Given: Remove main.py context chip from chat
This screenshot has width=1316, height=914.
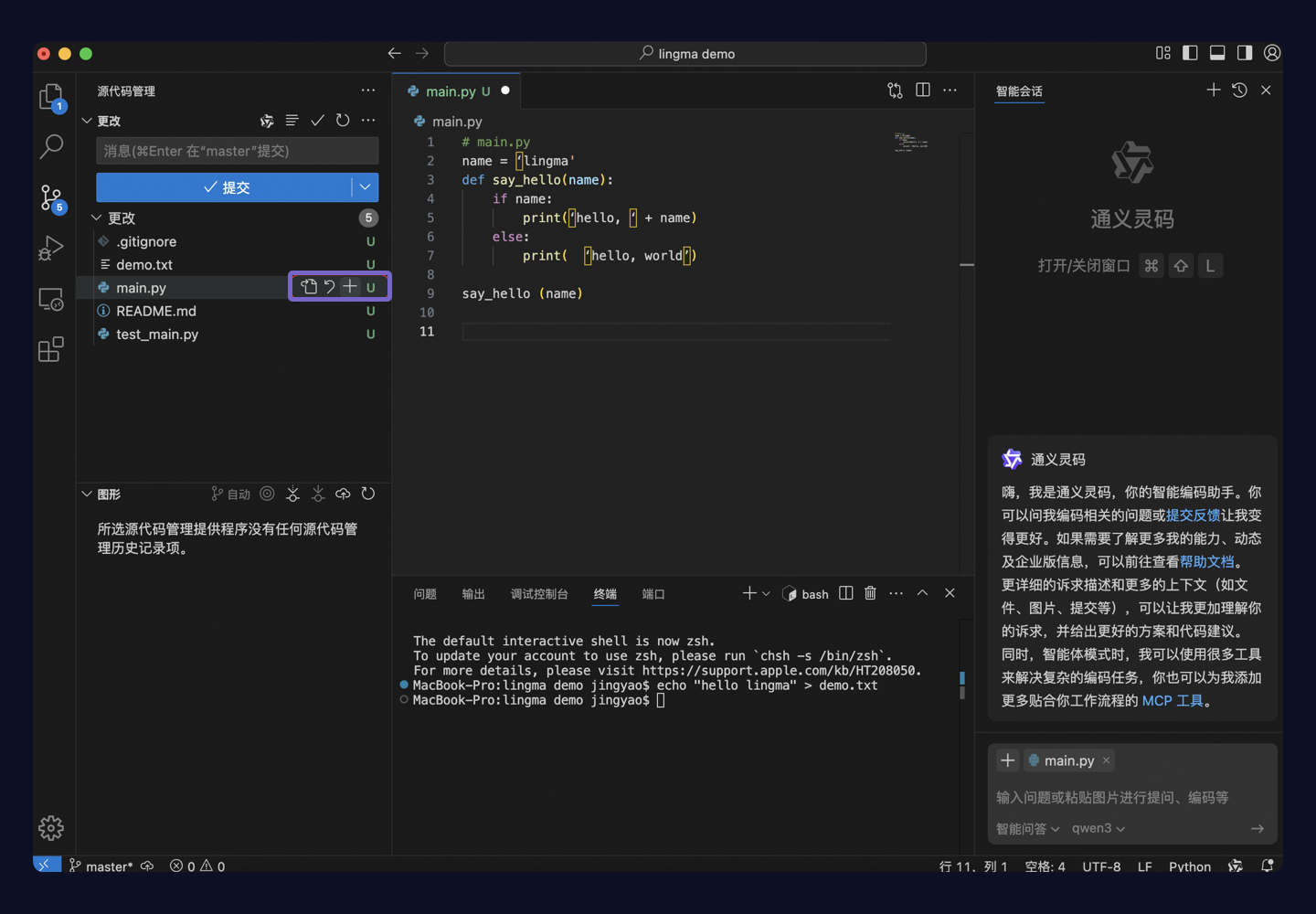Looking at the screenshot, I should (1106, 760).
